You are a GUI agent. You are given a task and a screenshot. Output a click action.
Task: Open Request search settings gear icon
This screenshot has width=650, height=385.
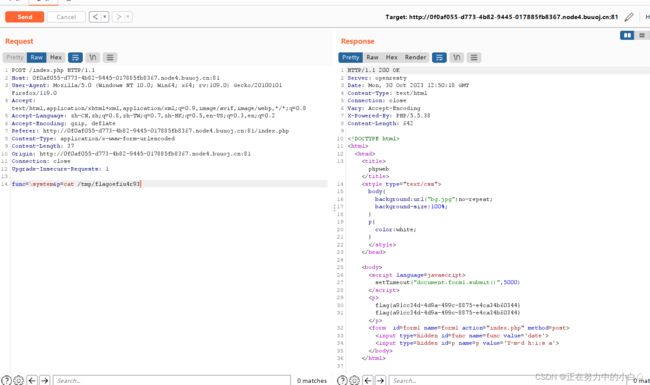[19, 380]
